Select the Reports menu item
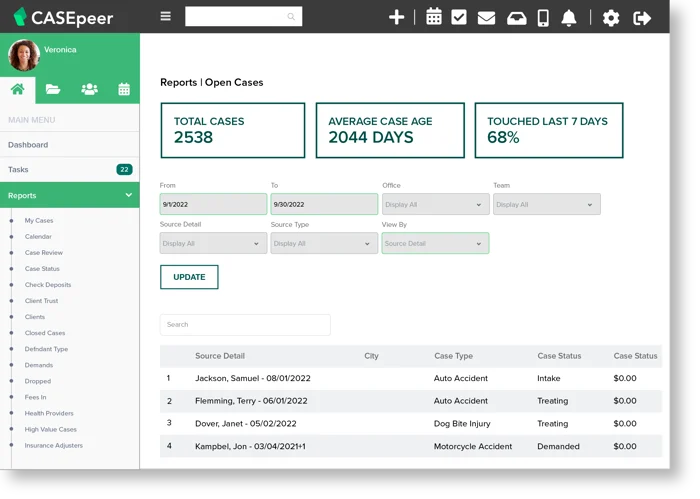Viewport: 700px width, 499px height. 70,195
